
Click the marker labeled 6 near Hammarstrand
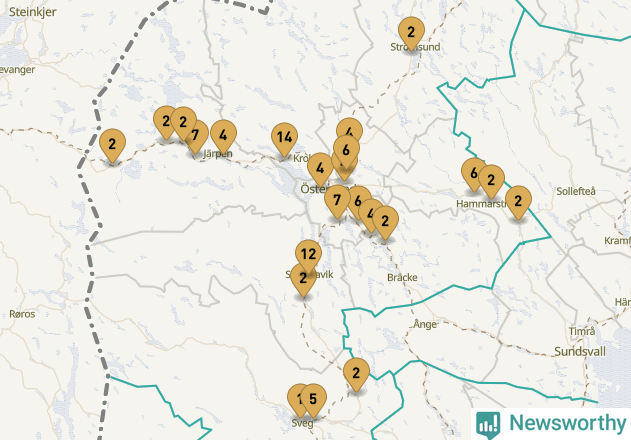click(x=474, y=174)
